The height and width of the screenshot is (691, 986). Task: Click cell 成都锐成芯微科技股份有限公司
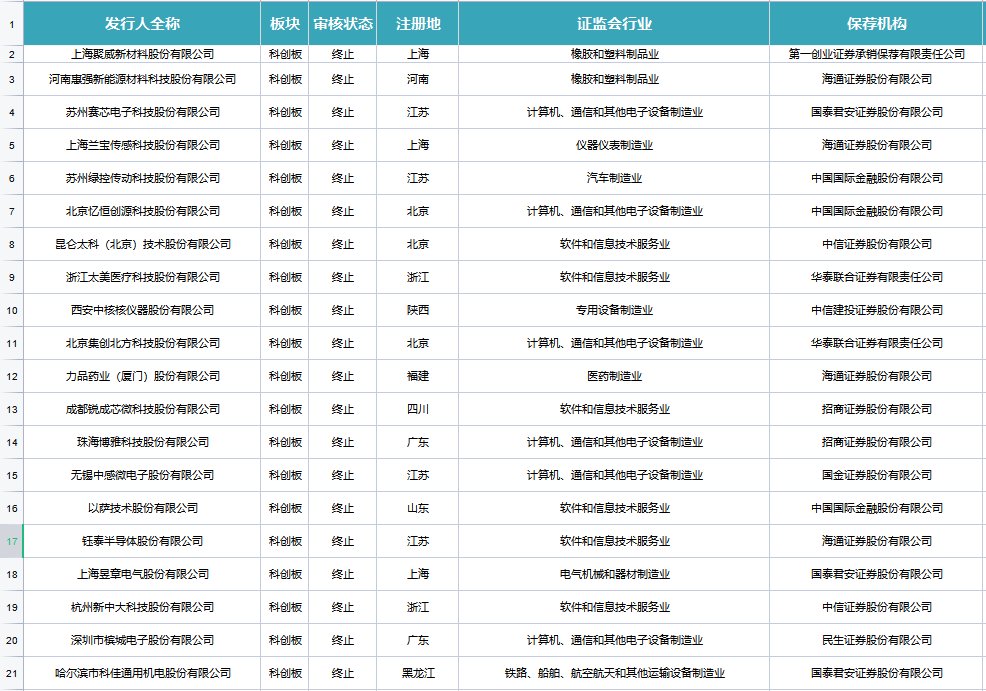(x=142, y=409)
